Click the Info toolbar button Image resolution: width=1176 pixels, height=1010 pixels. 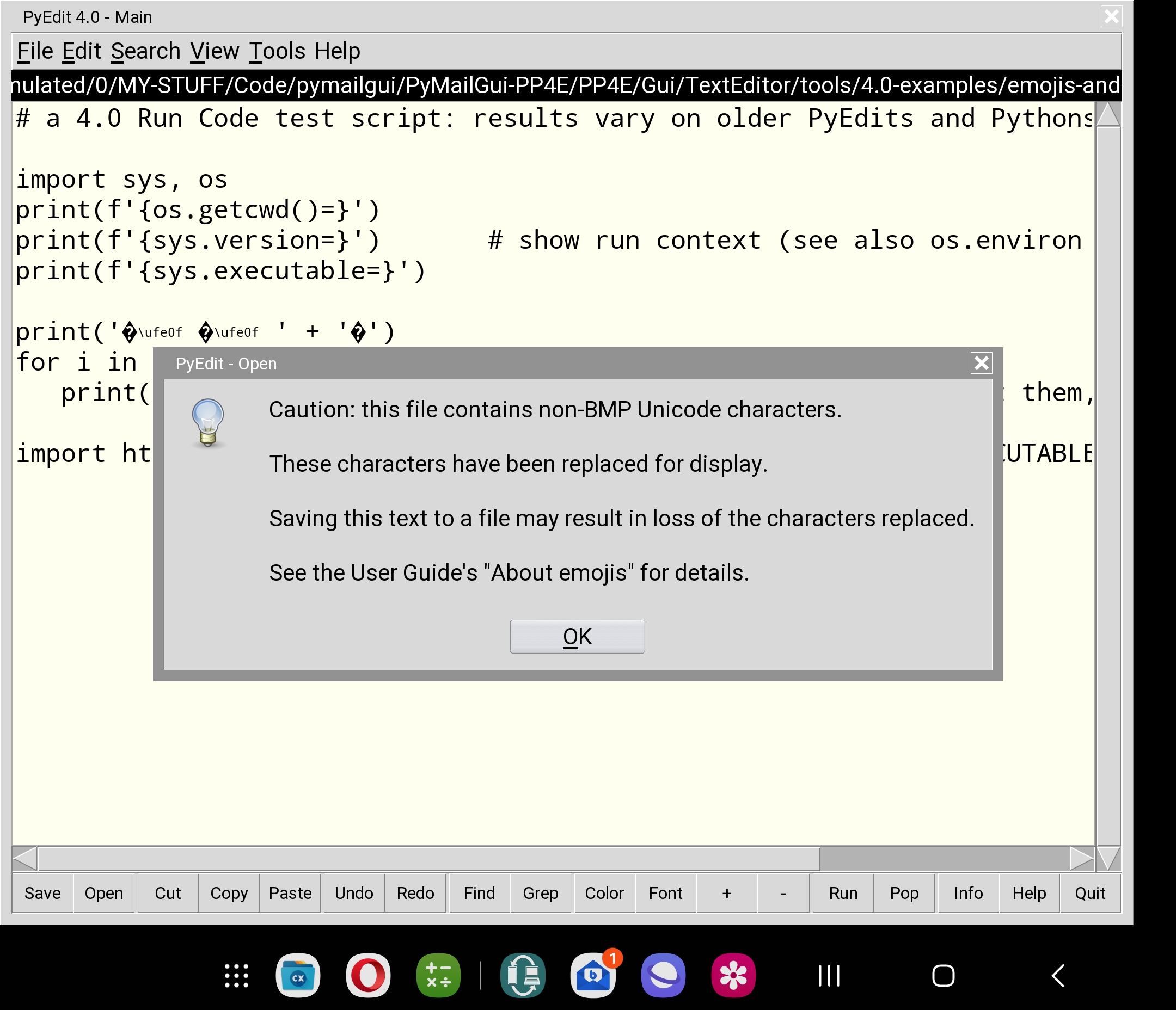tap(968, 893)
